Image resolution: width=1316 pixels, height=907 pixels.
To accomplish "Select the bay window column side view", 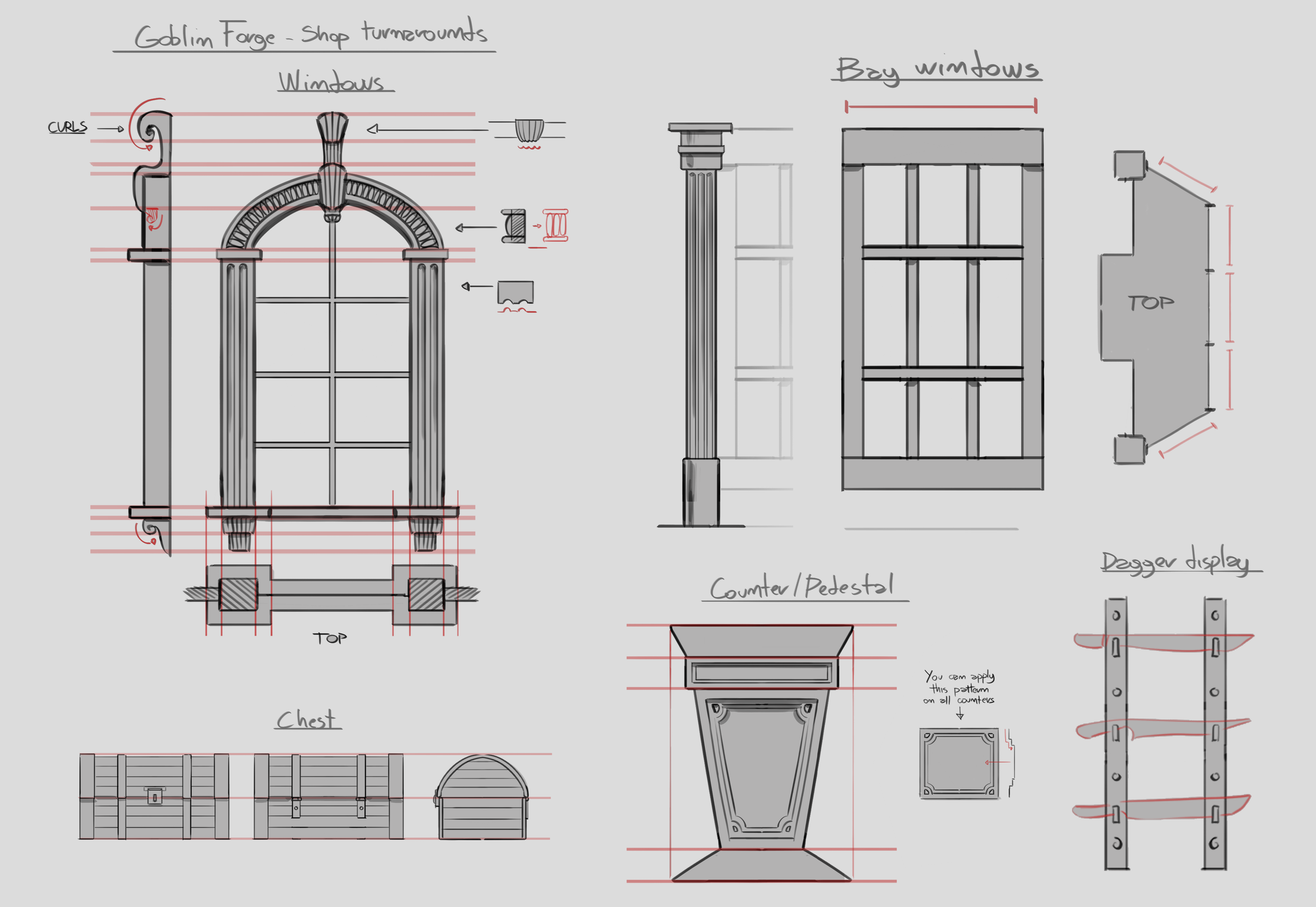I will (701, 325).
